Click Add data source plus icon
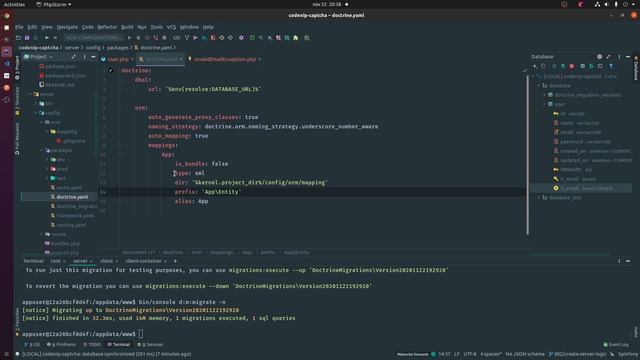 tap(535, 66)
